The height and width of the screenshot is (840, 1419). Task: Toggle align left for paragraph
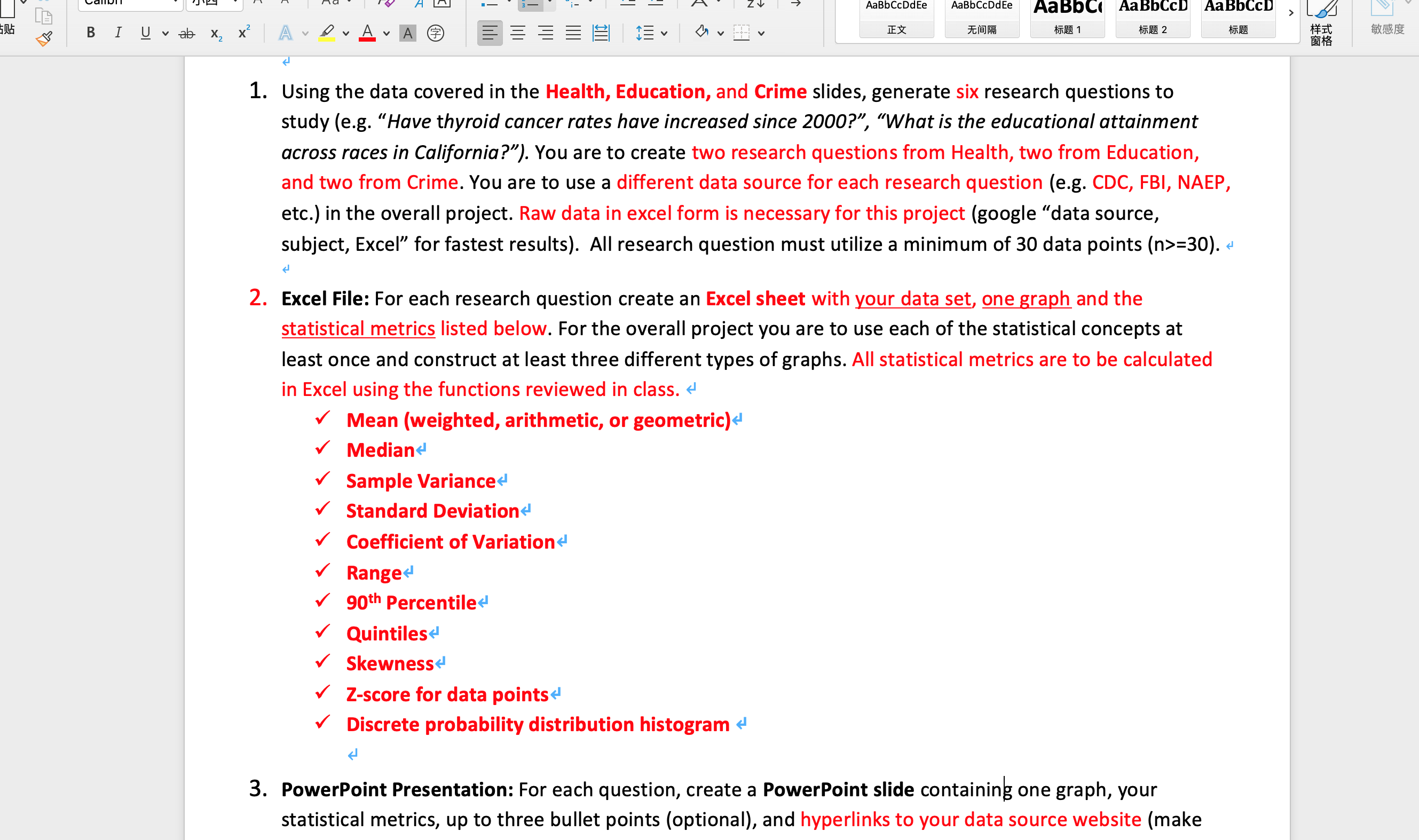[490, 33]
